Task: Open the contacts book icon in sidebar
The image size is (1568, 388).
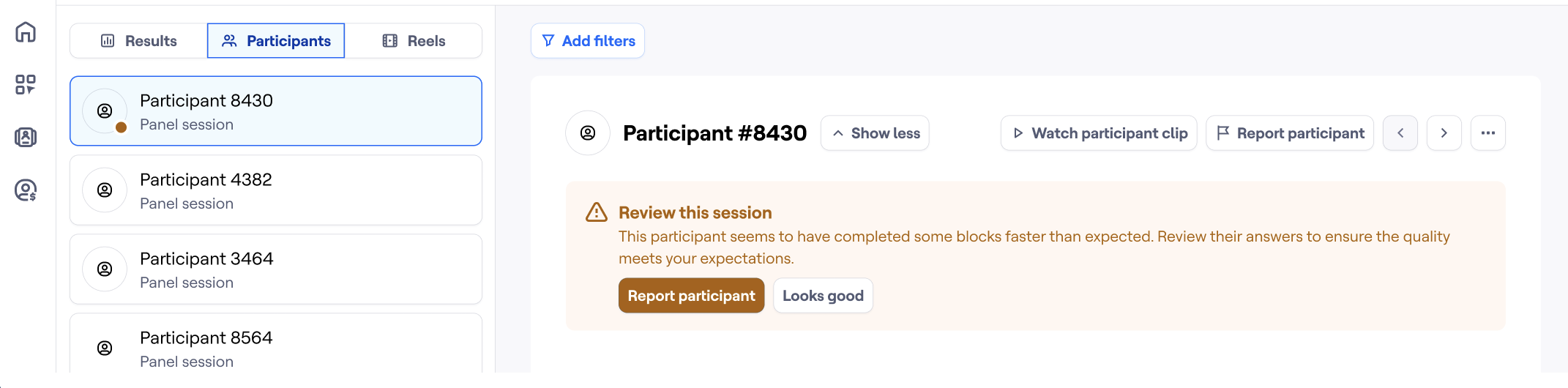Action: [26, 137]
